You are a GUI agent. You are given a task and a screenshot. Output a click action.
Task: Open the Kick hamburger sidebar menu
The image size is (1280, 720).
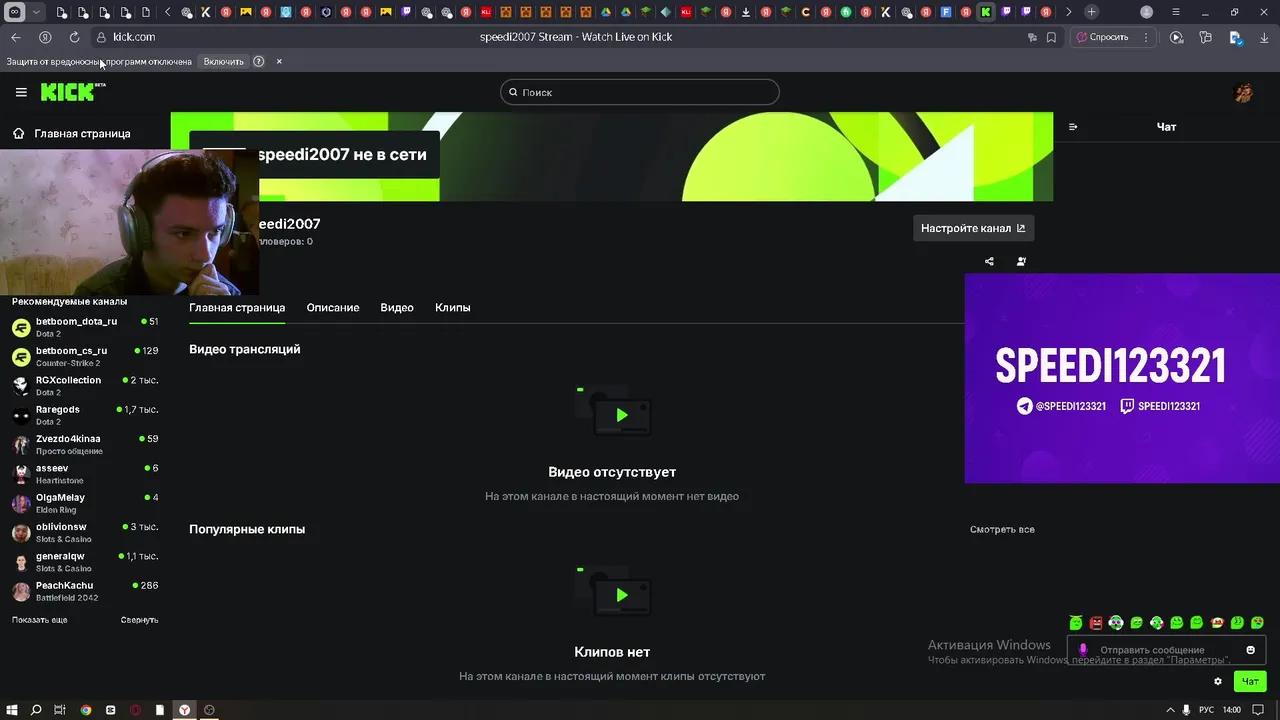(21, 92)
